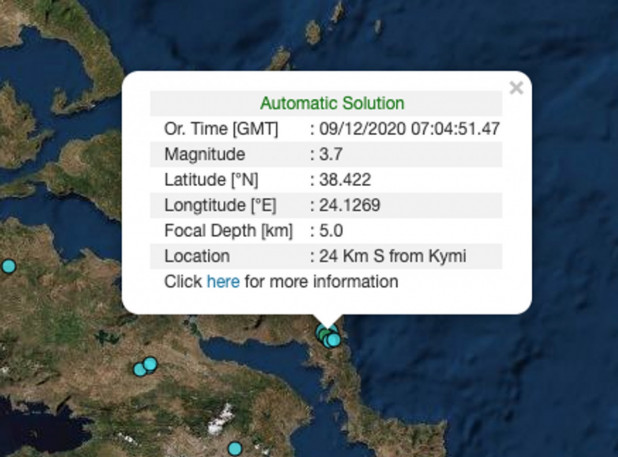This screenshot has height=457, width=618.
Task: Click the 'Or. Time [GMT]' label
Action: coord(221,129)
